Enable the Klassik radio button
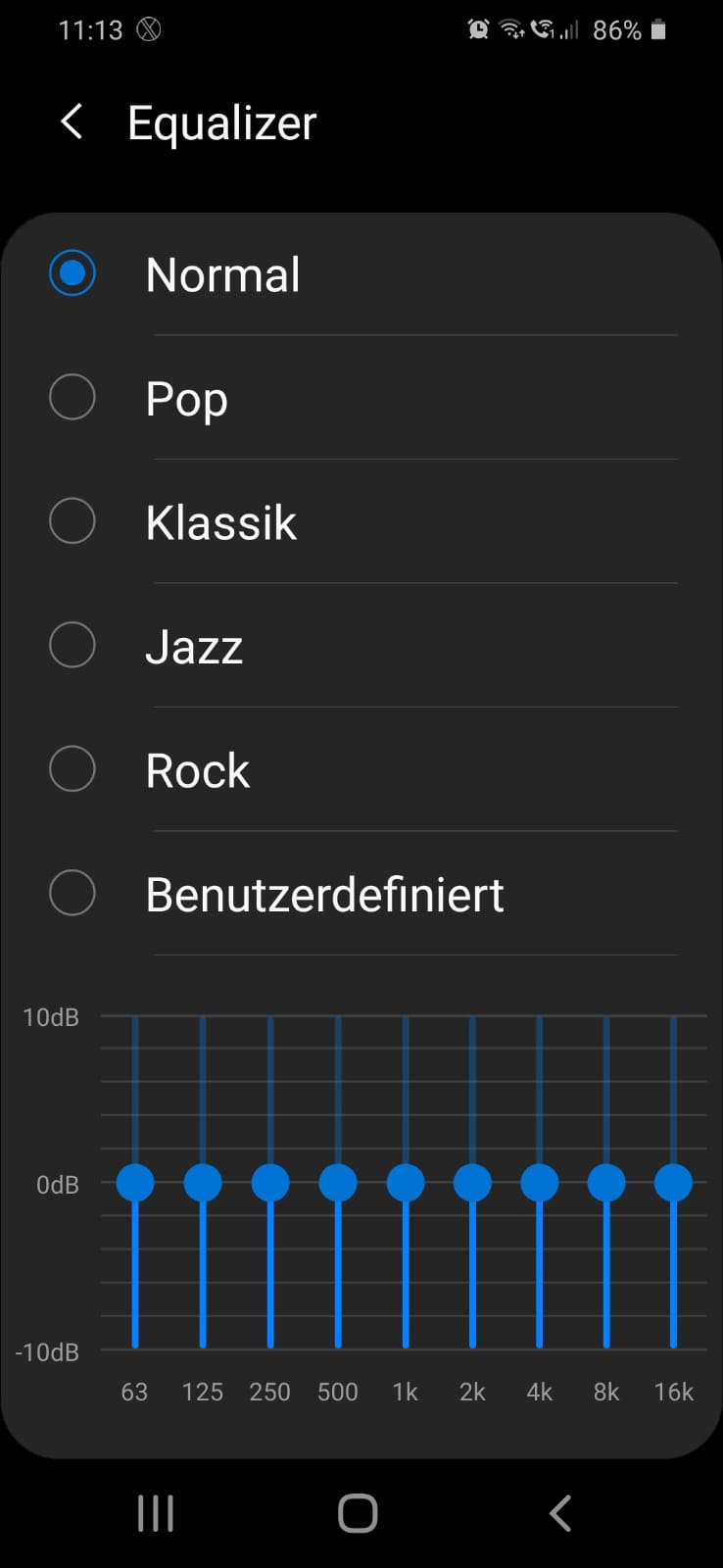Image resolution: width=723 pixels, height=1568 pixels. click(x=72, y=521)
